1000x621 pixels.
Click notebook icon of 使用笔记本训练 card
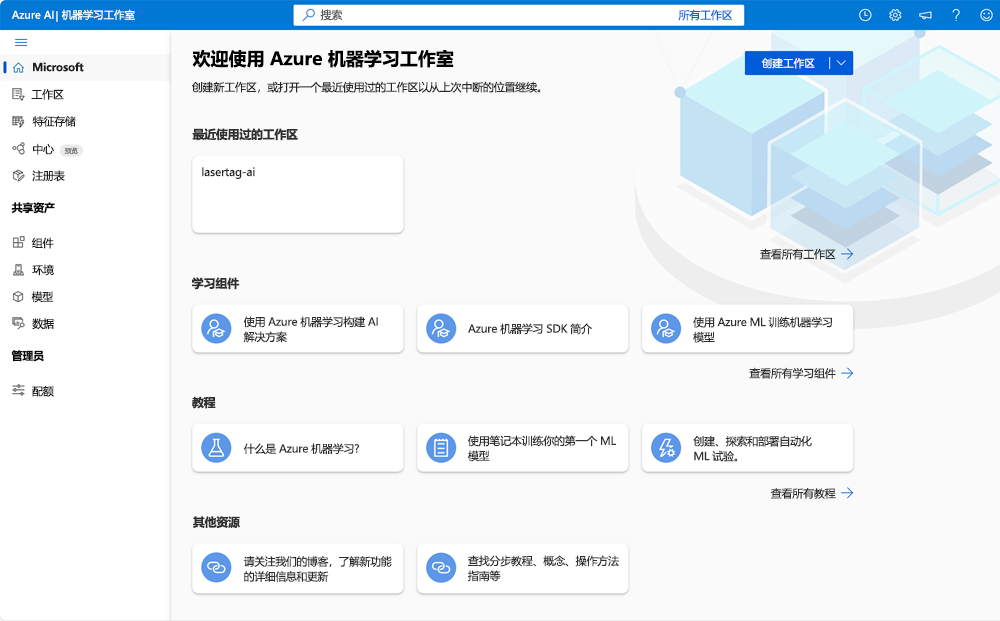click(x=441, y=448)
